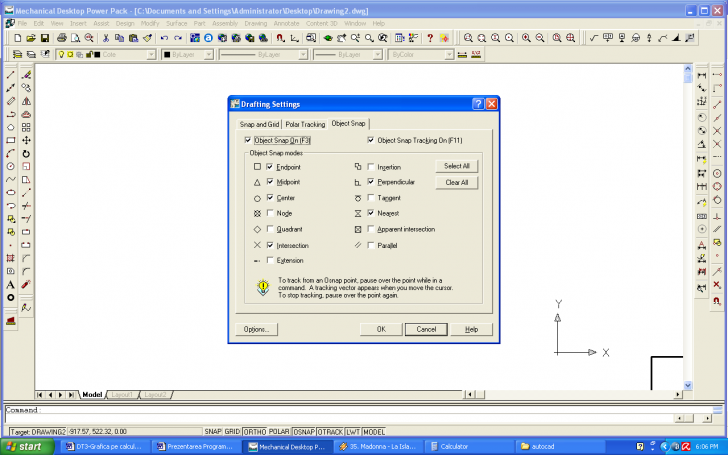Click the Help button in dialog
This screenshot has width=728, height=455.
click(471, 329)
